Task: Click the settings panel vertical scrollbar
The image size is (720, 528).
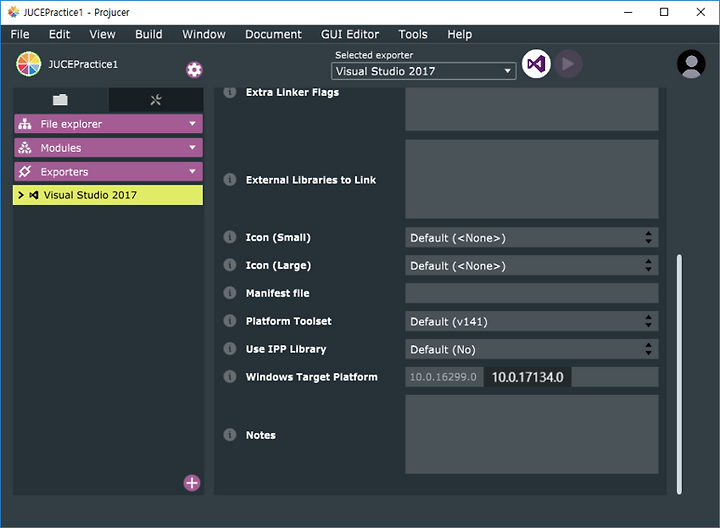Action: [x=679, y=374]
